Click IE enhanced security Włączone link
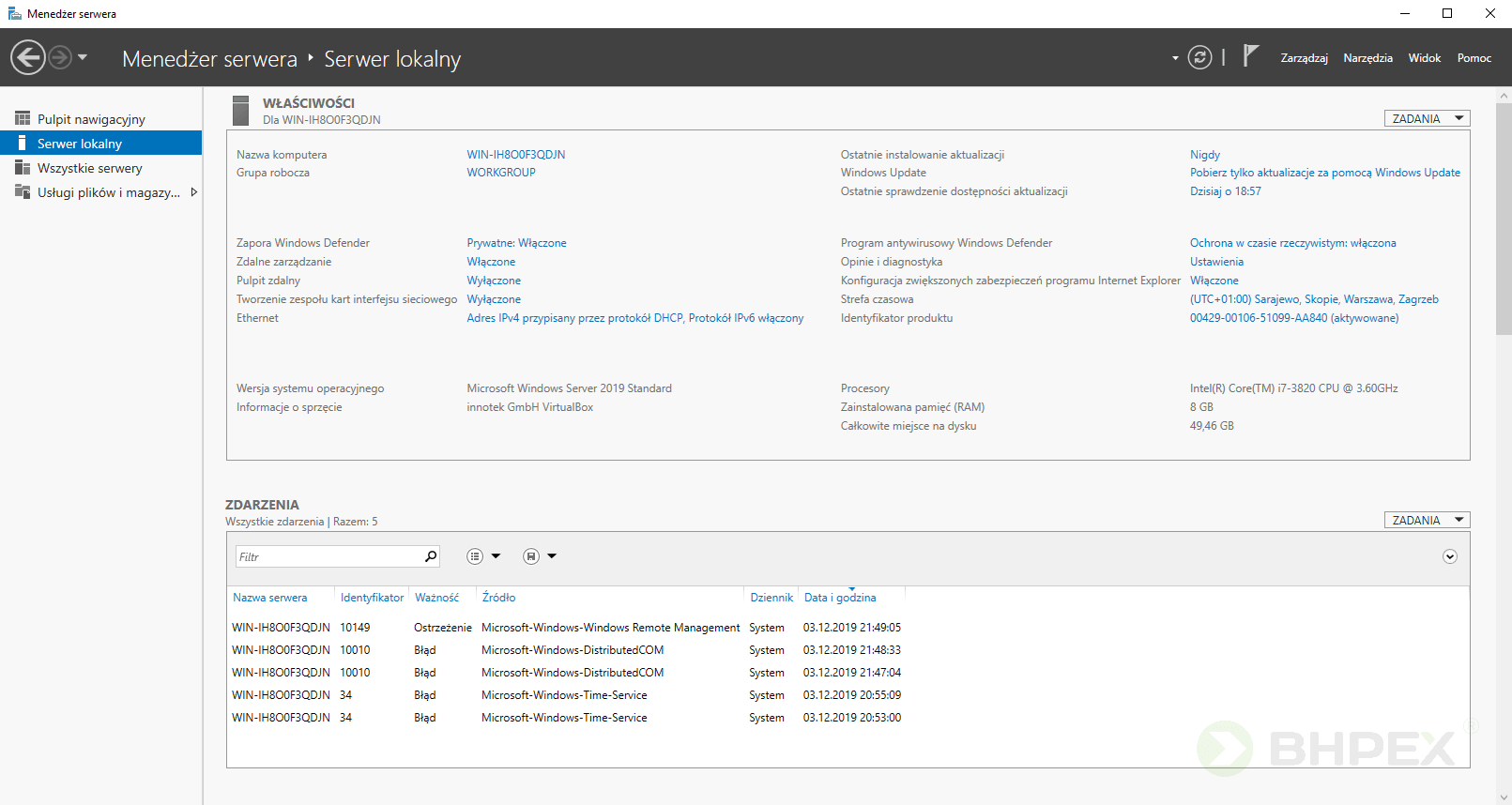The image size is (1512, 805). [x=1214, y=281]
